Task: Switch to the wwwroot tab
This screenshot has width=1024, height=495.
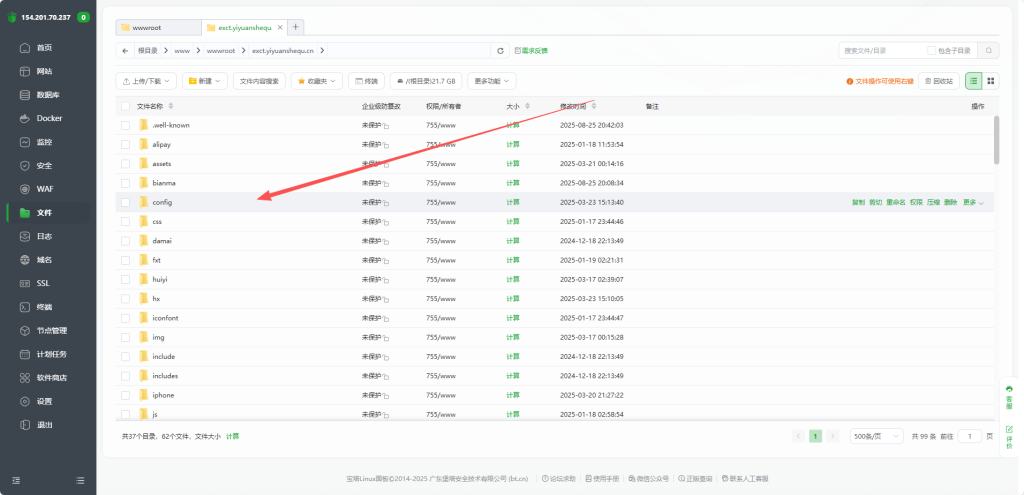Action: tap(157, 27)
